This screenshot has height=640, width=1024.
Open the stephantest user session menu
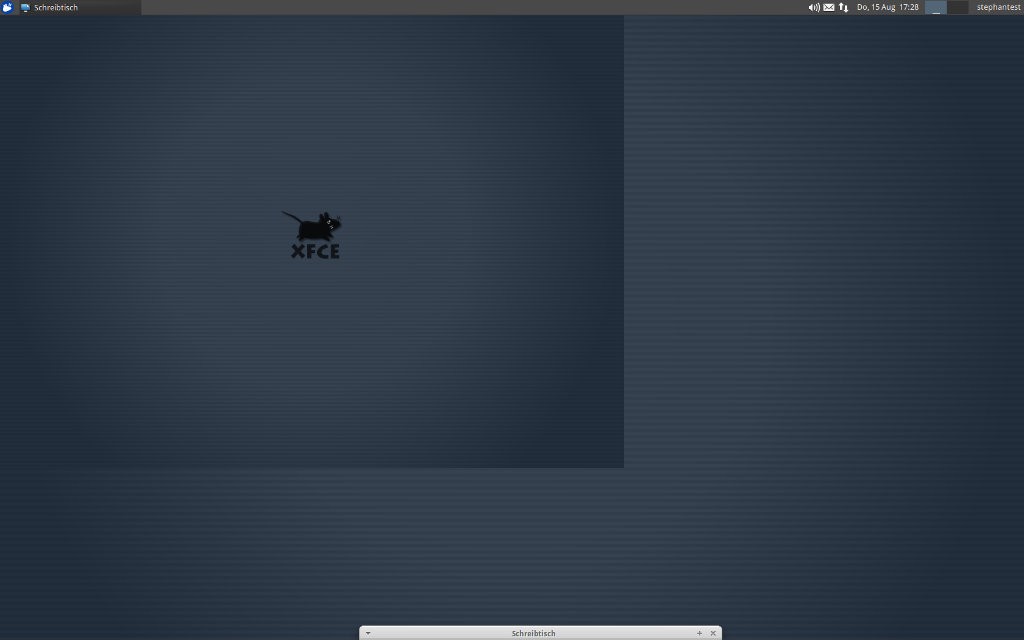pos(998,7)
